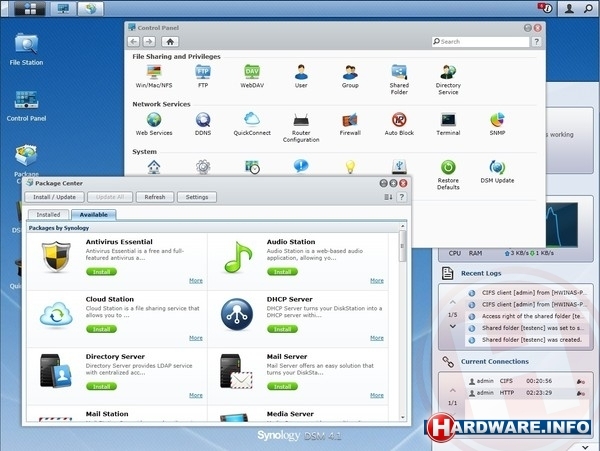Go back in Control Panel
600x451 pixels.
134,42
